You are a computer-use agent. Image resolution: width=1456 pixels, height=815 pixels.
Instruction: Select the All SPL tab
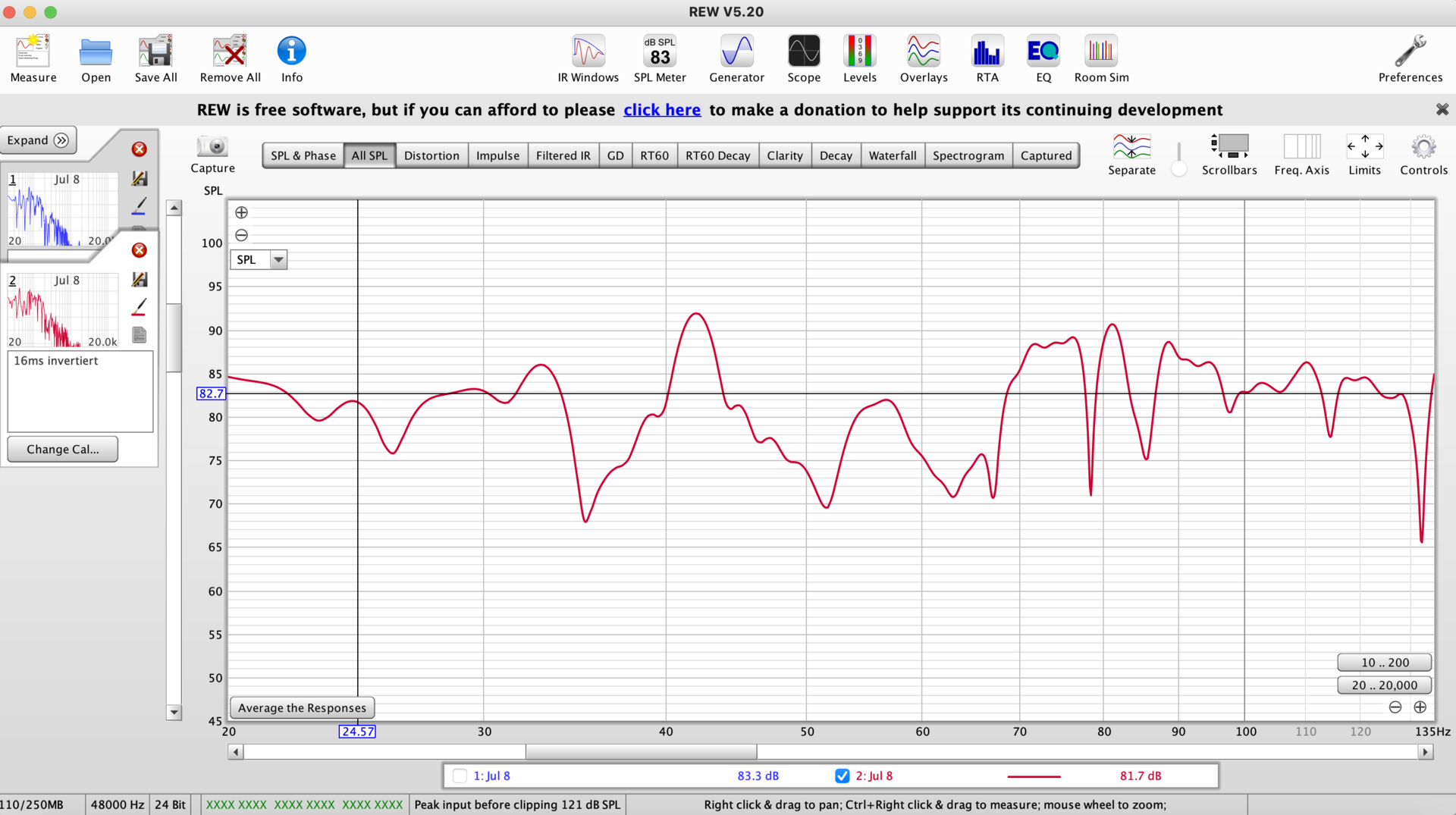369,155
